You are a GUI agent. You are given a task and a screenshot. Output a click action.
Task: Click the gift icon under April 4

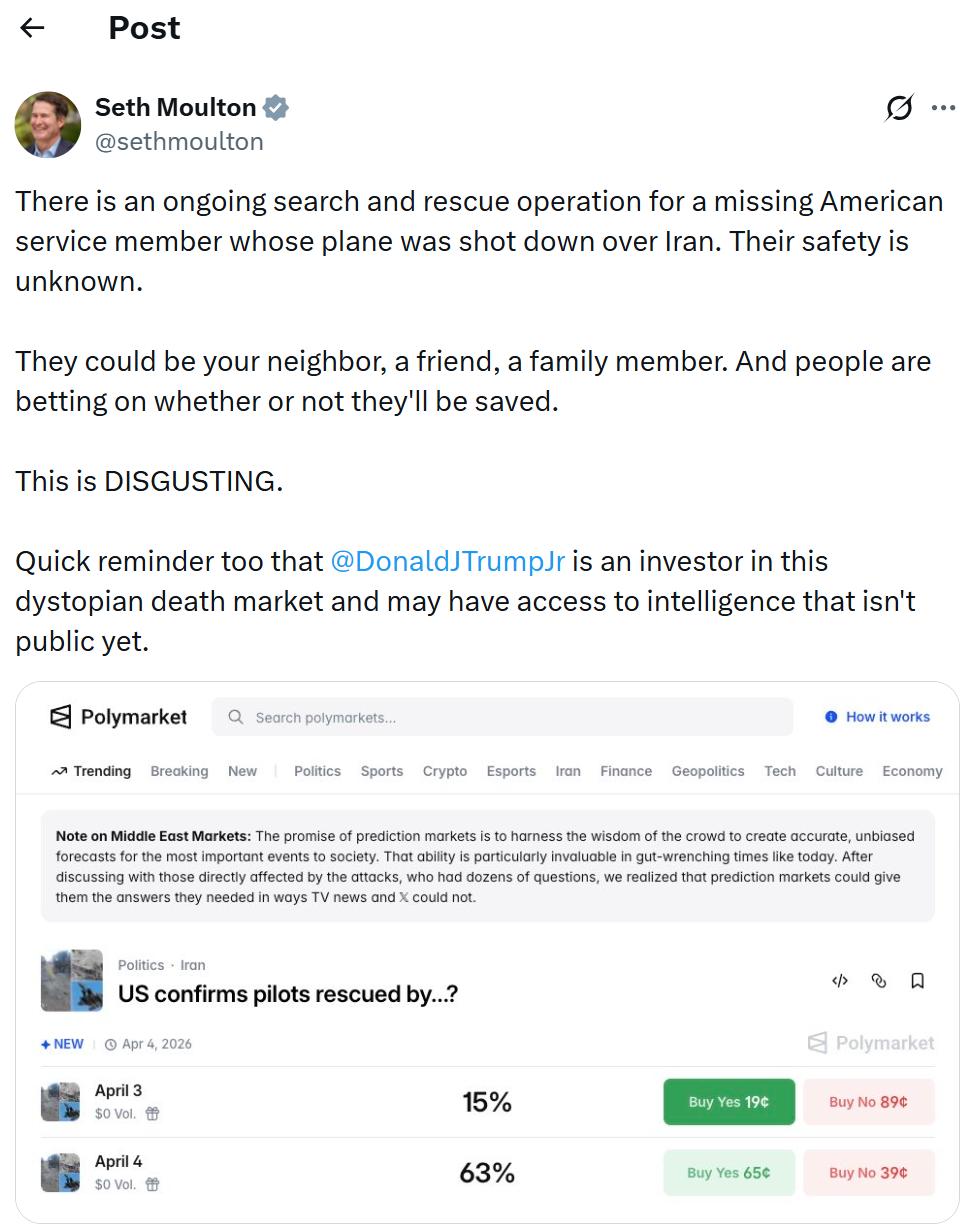(x=152, y=1185)
